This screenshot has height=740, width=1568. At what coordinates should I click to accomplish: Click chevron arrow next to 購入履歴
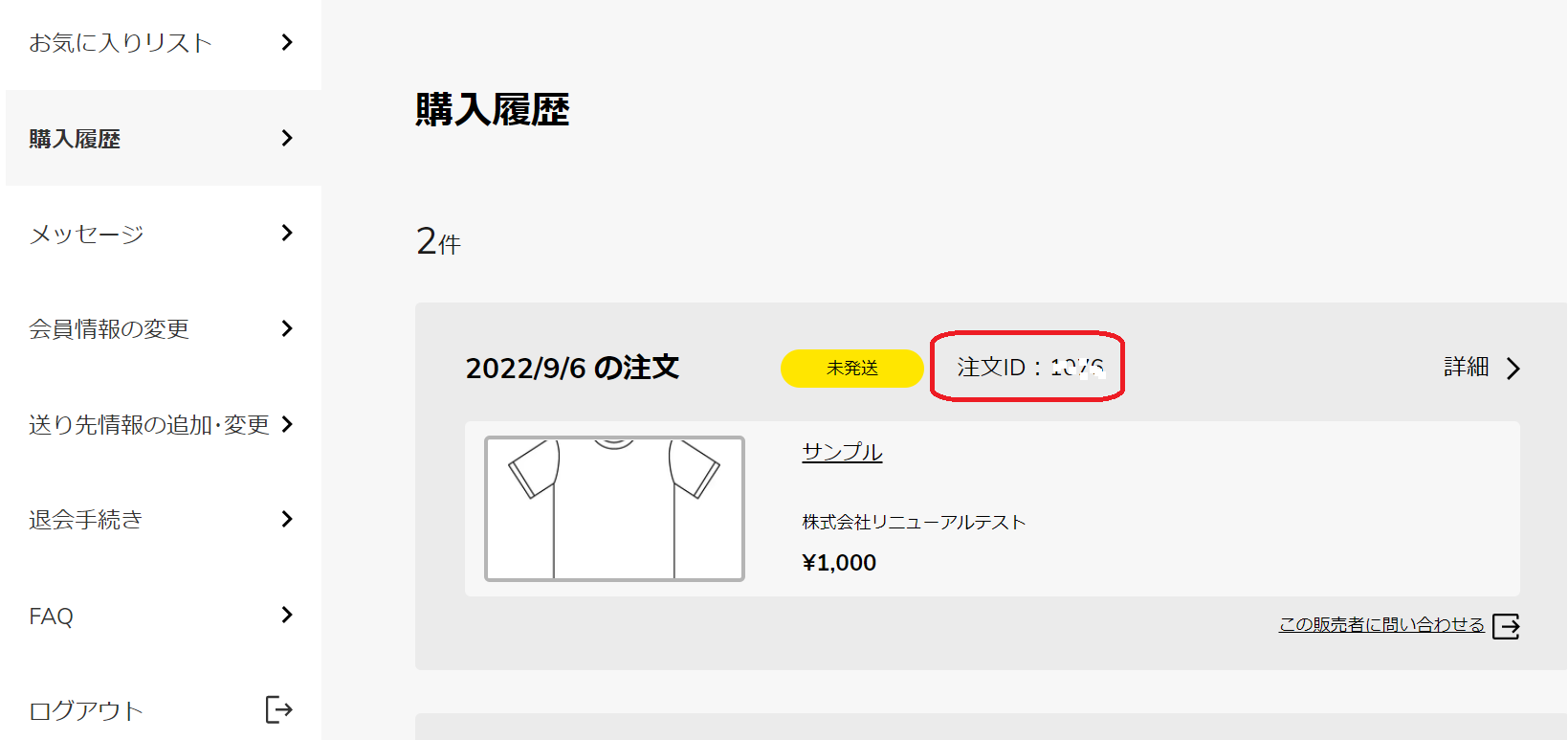[287, 138]
